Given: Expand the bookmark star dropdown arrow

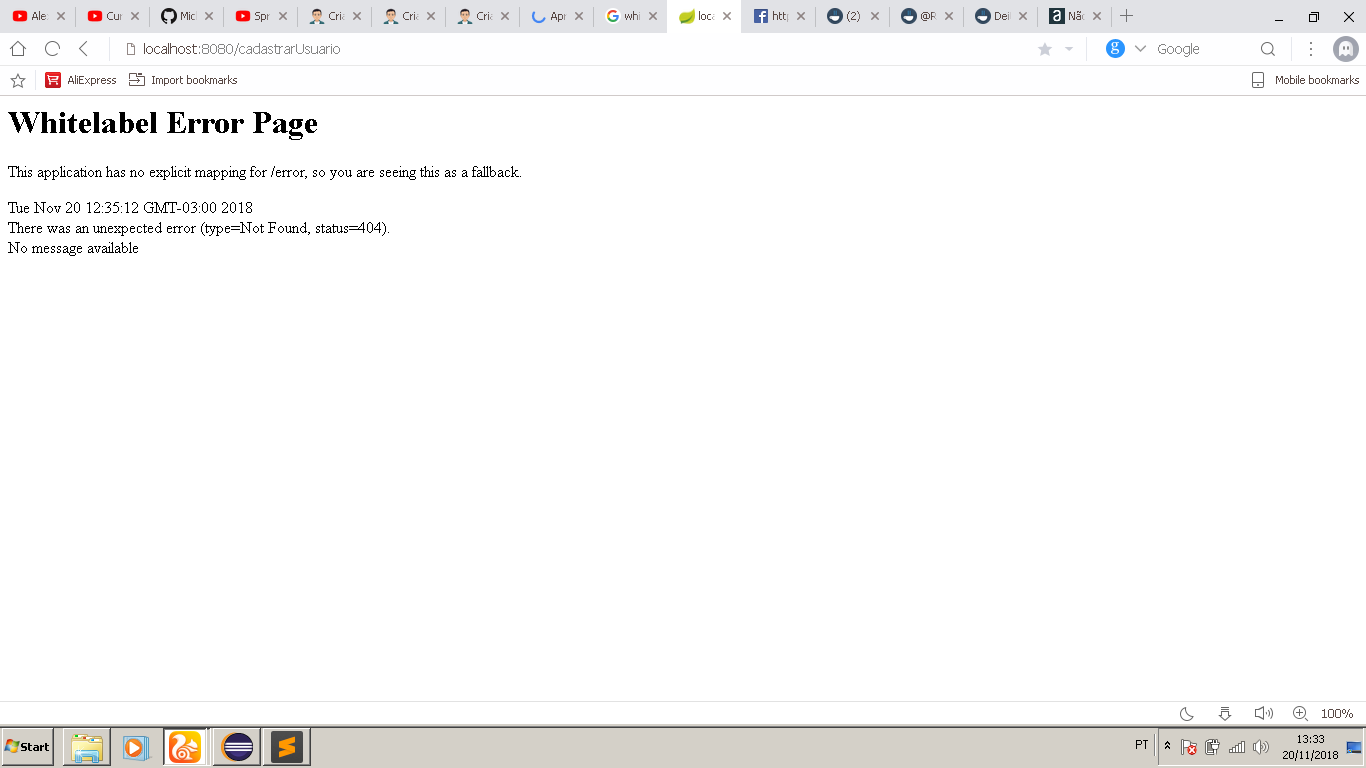Looking at the screenshot, I should (1068, 49).
